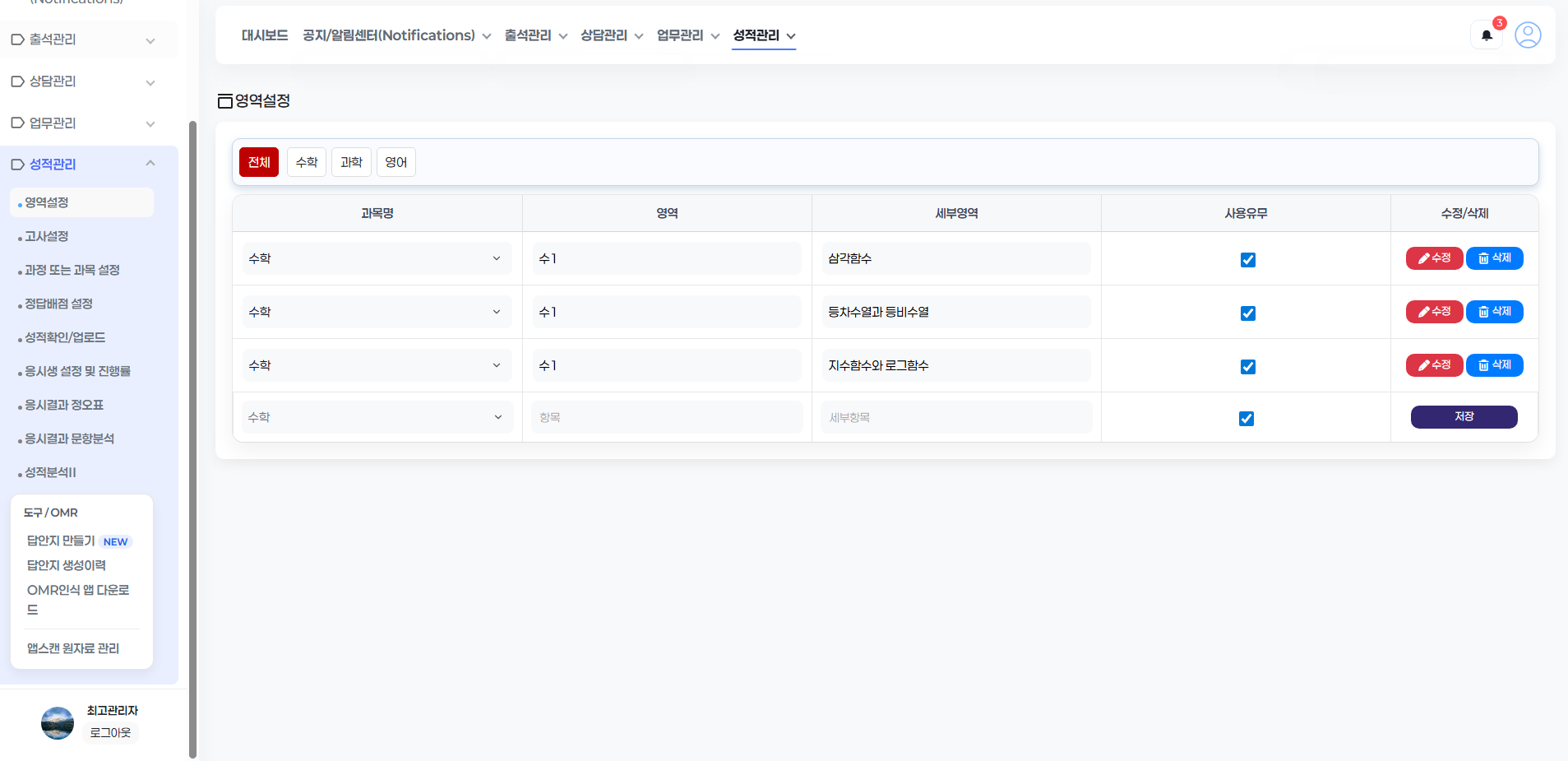Open 대시보드 in the top navigation
Screen dimensions: 1568x761
point(264,35)
